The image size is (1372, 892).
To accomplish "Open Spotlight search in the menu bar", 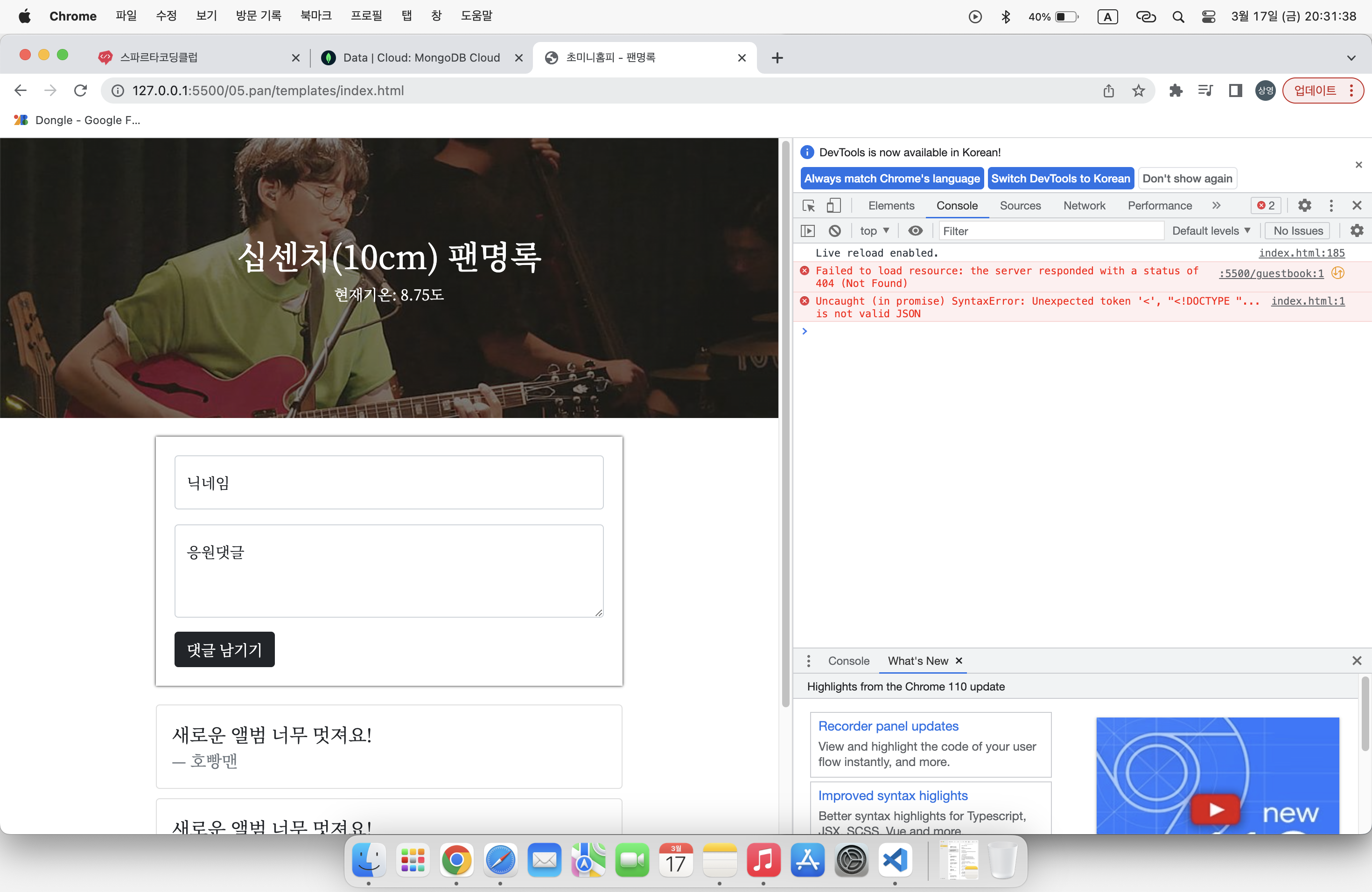I will [x=1178, y=17].
